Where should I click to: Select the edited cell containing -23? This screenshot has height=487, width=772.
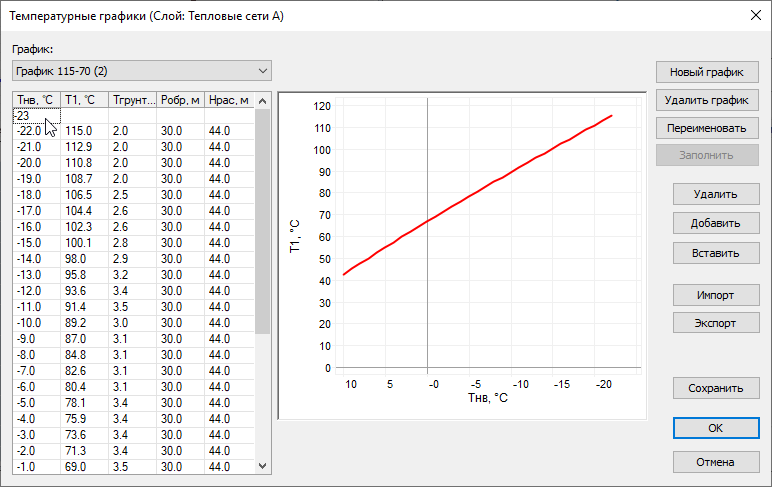coord(35,116)
